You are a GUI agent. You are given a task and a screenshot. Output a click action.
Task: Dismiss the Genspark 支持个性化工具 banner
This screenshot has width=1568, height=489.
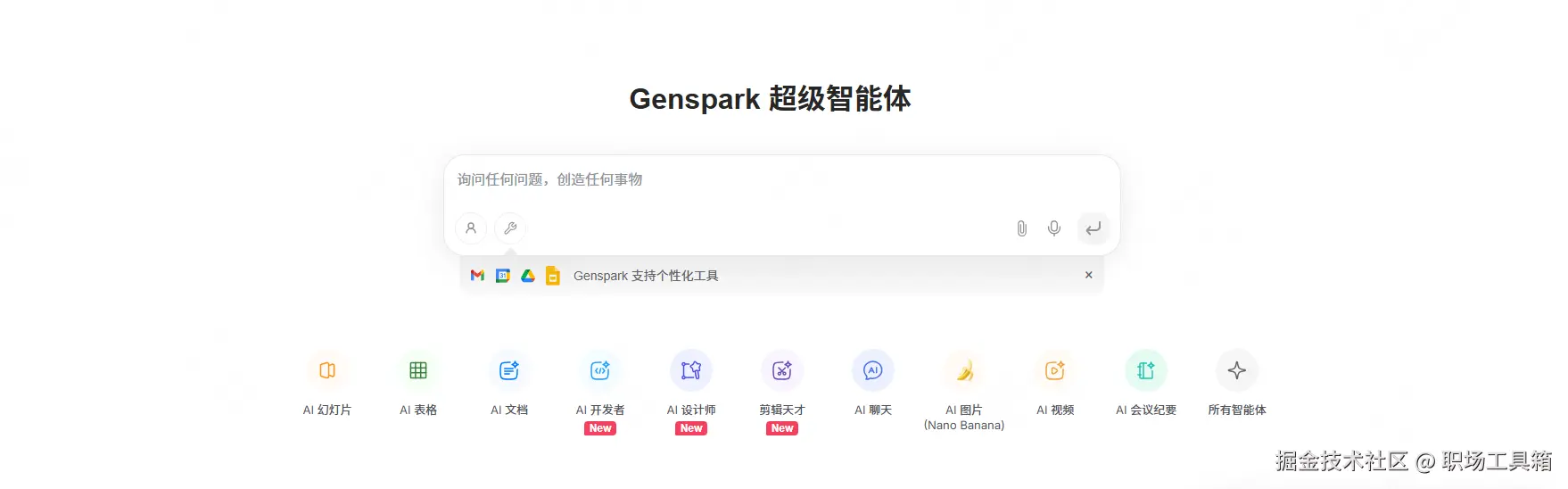(x=1088, y=275)
